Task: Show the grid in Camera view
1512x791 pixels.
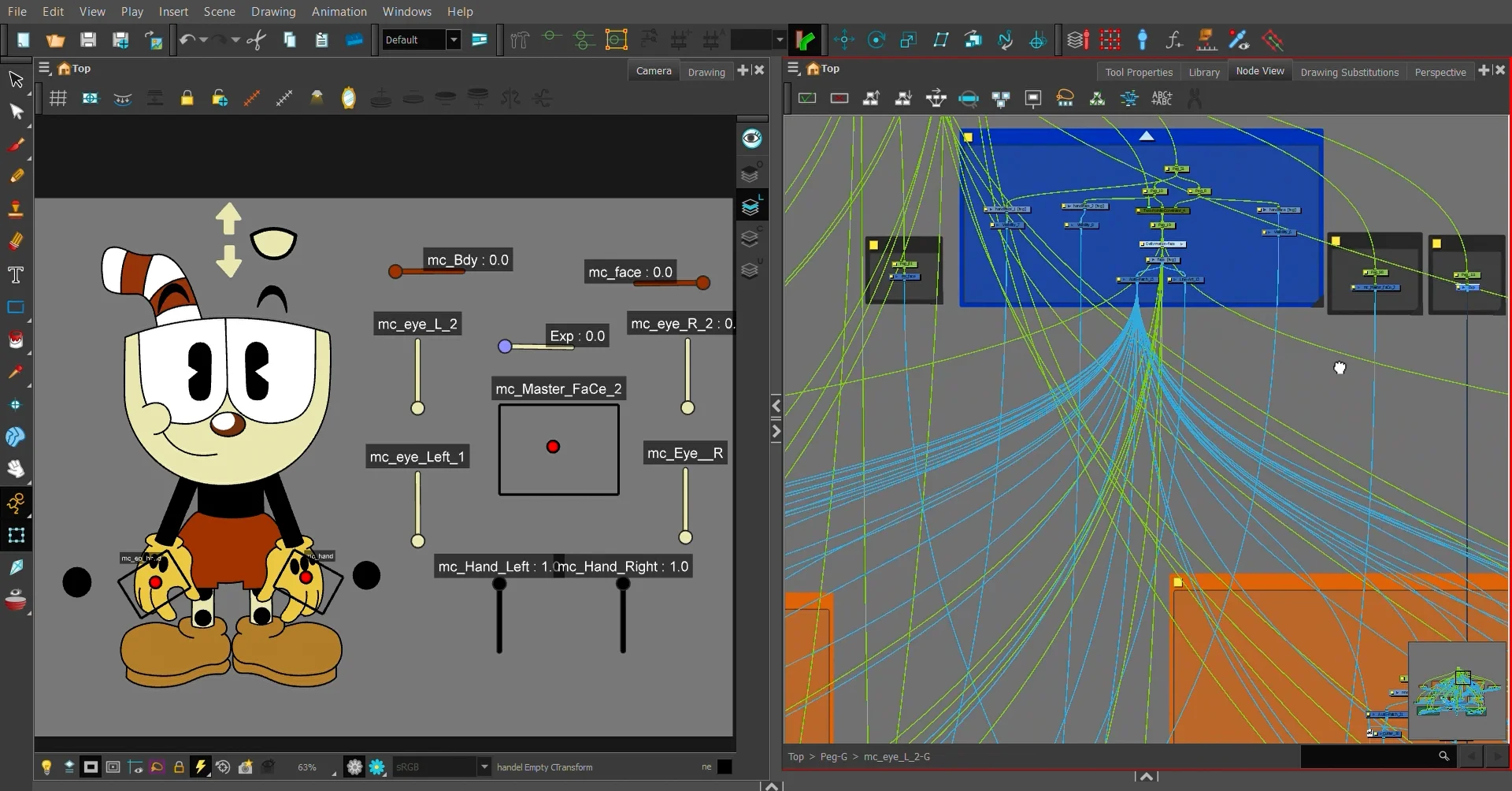Action: (x=58, y=98)
